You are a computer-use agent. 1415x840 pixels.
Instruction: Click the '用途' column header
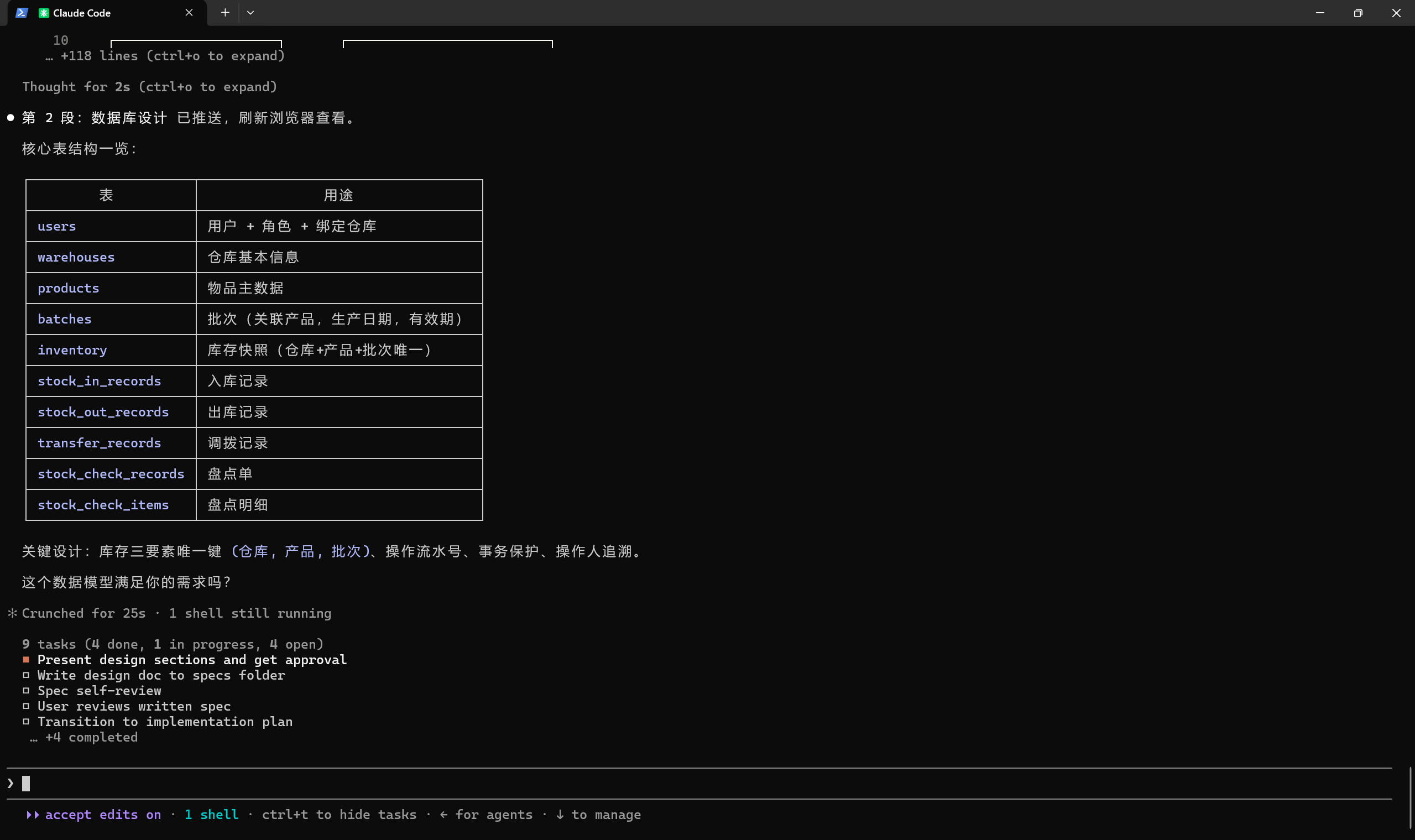click(x=339, y=195)
